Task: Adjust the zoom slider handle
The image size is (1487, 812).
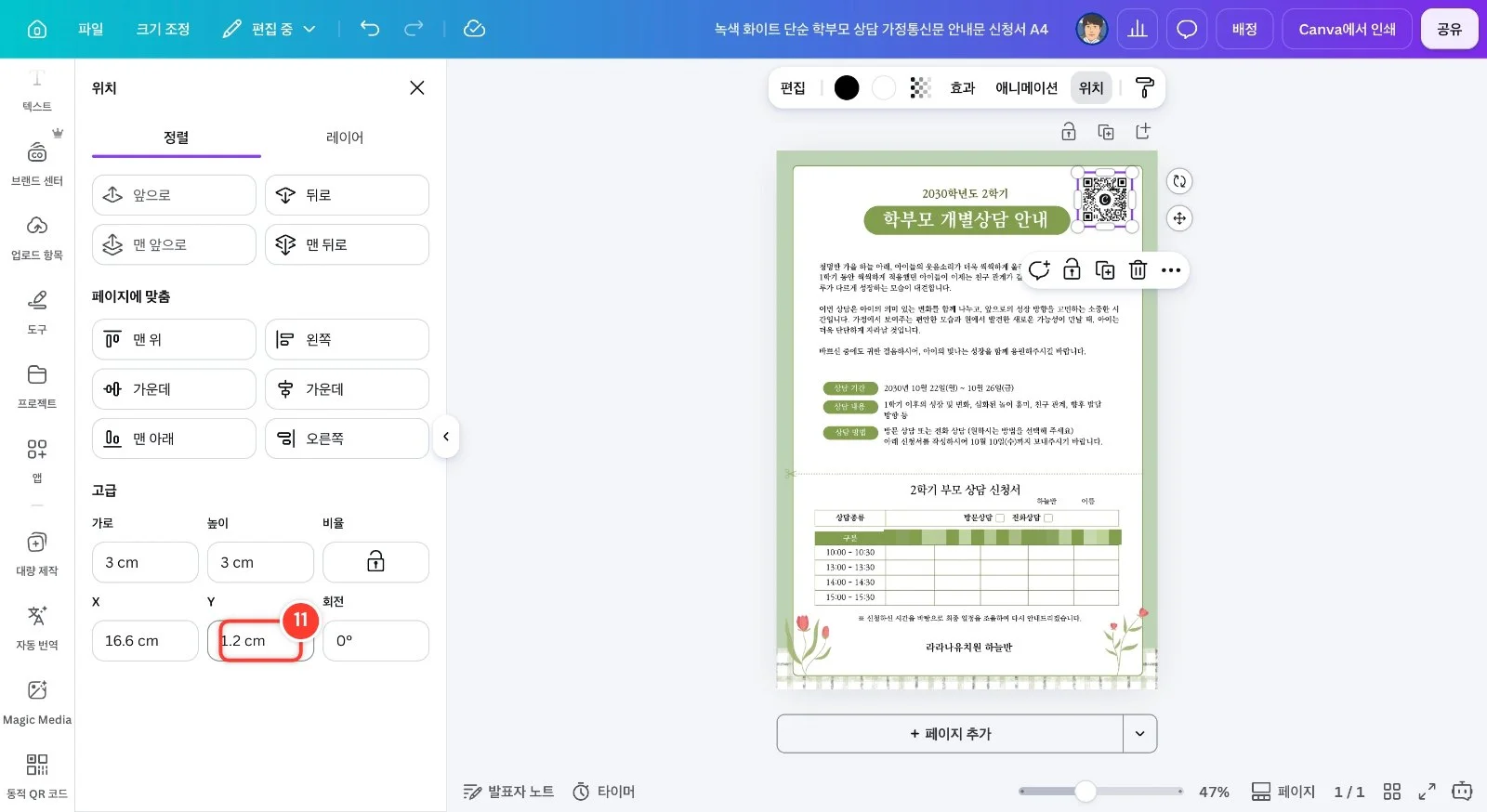Action: click(x=1086, y=792)
